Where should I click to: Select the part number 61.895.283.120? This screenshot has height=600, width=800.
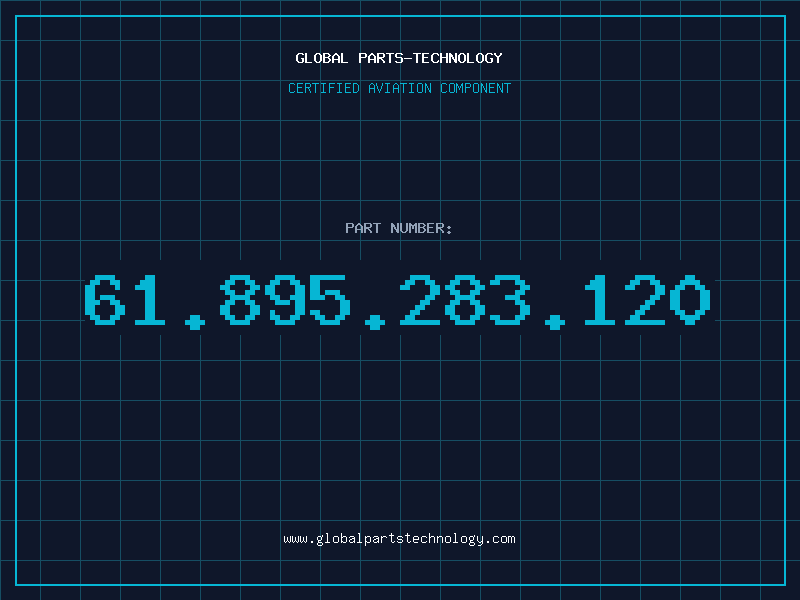tap(397, 302)
